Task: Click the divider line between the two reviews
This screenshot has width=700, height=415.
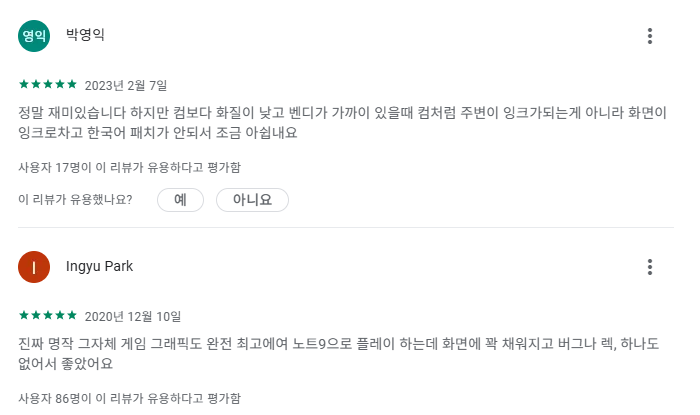Action: click(x=346, y=228)
